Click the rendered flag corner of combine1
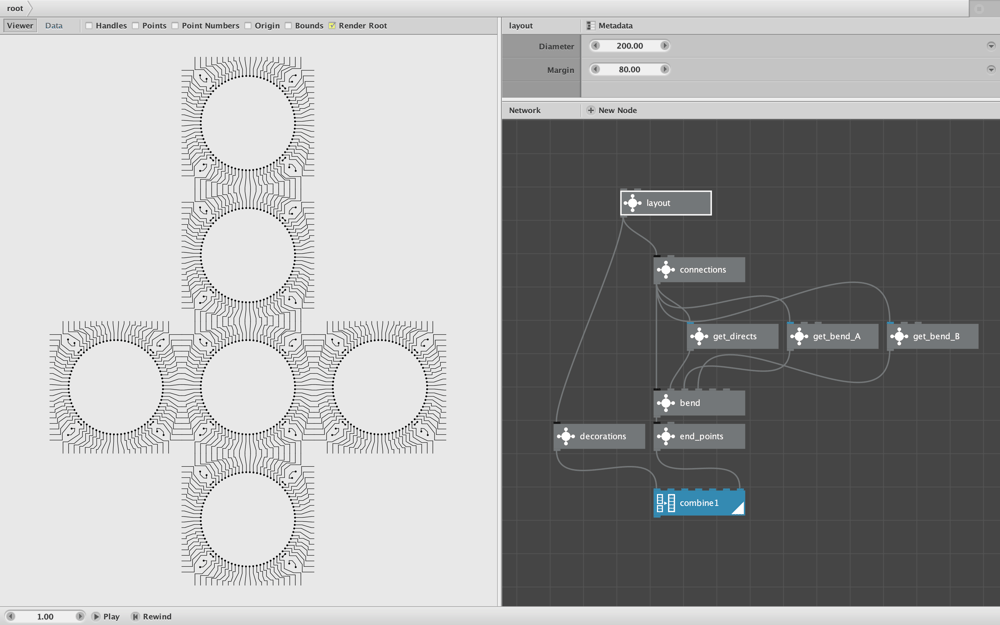 (x=738, y=508)
